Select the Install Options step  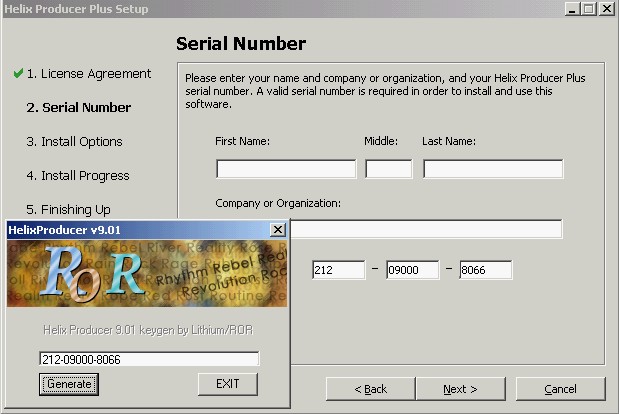coord(74,142)
